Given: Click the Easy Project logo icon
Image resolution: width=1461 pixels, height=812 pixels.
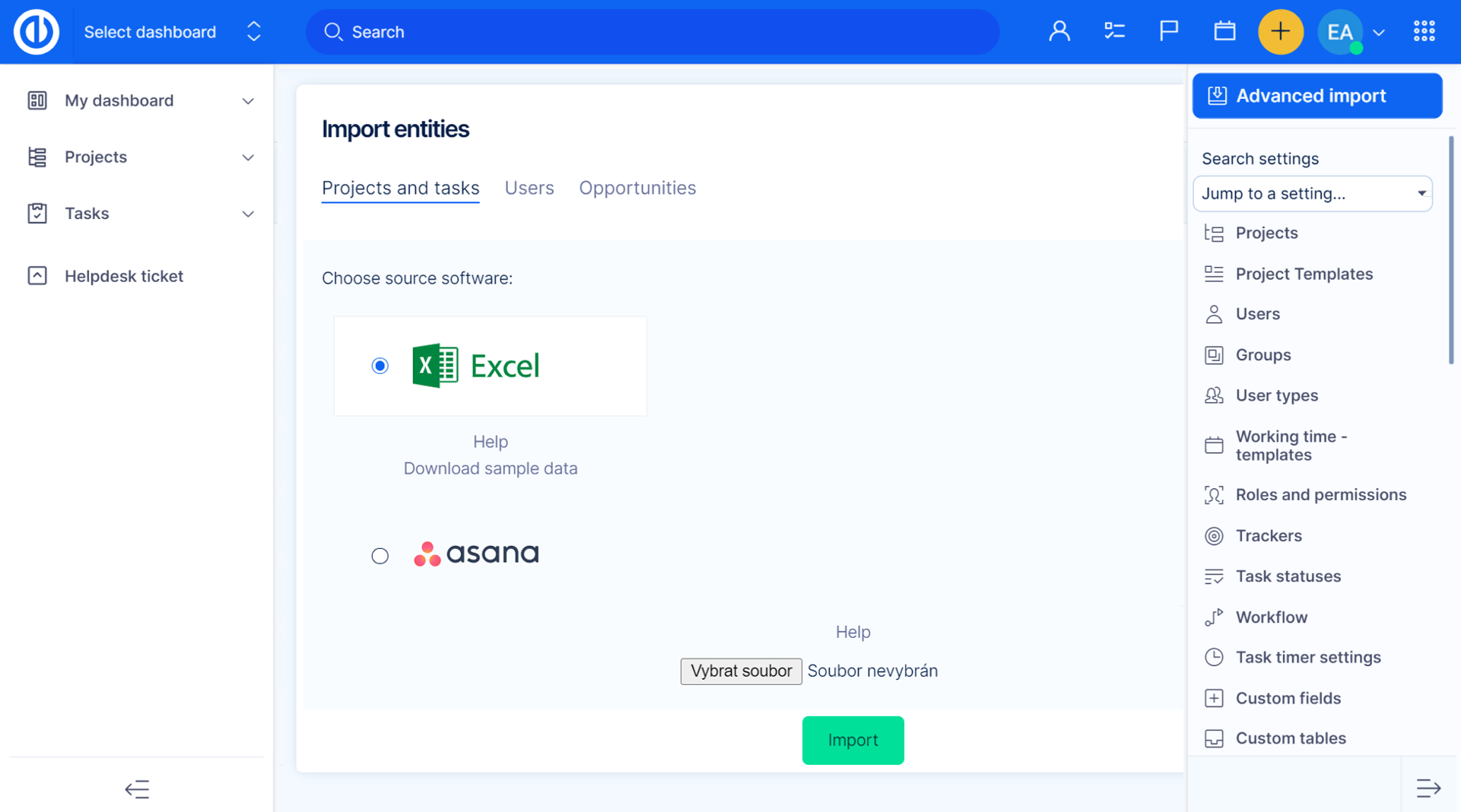Looking at the screenshot, I should (36, 32).
